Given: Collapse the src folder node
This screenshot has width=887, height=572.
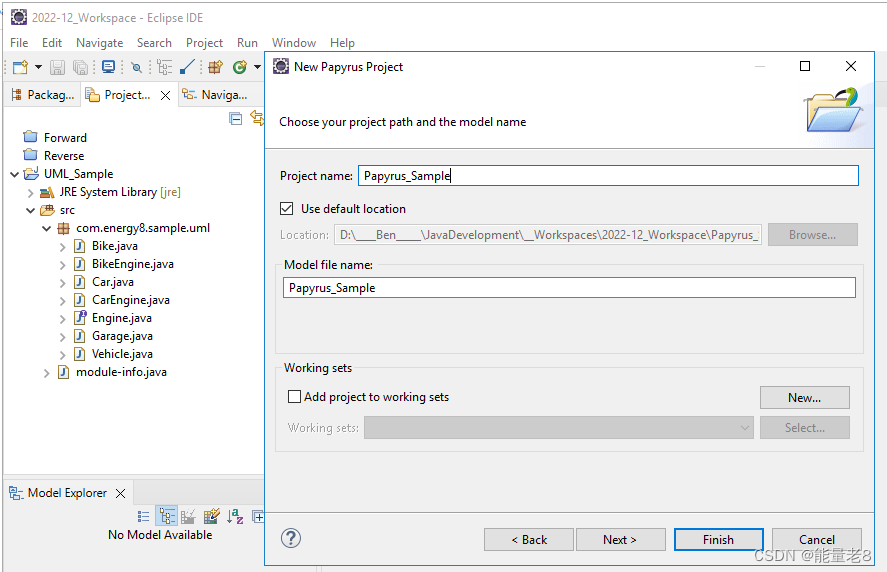Looking at the screenshot, I should click(x=31, y=210).
